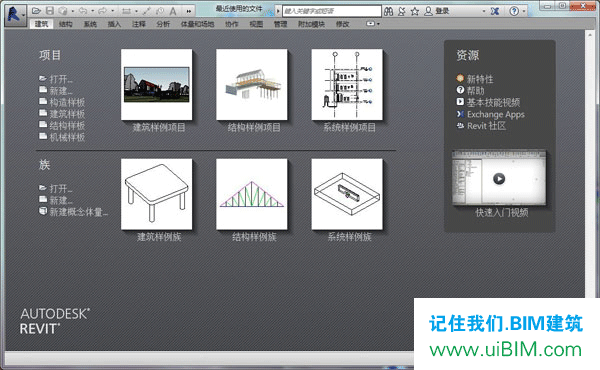Open the sign-in dropdown arrow
The height and width of the screenshot is (370, 600).
[x=484, y=11]
